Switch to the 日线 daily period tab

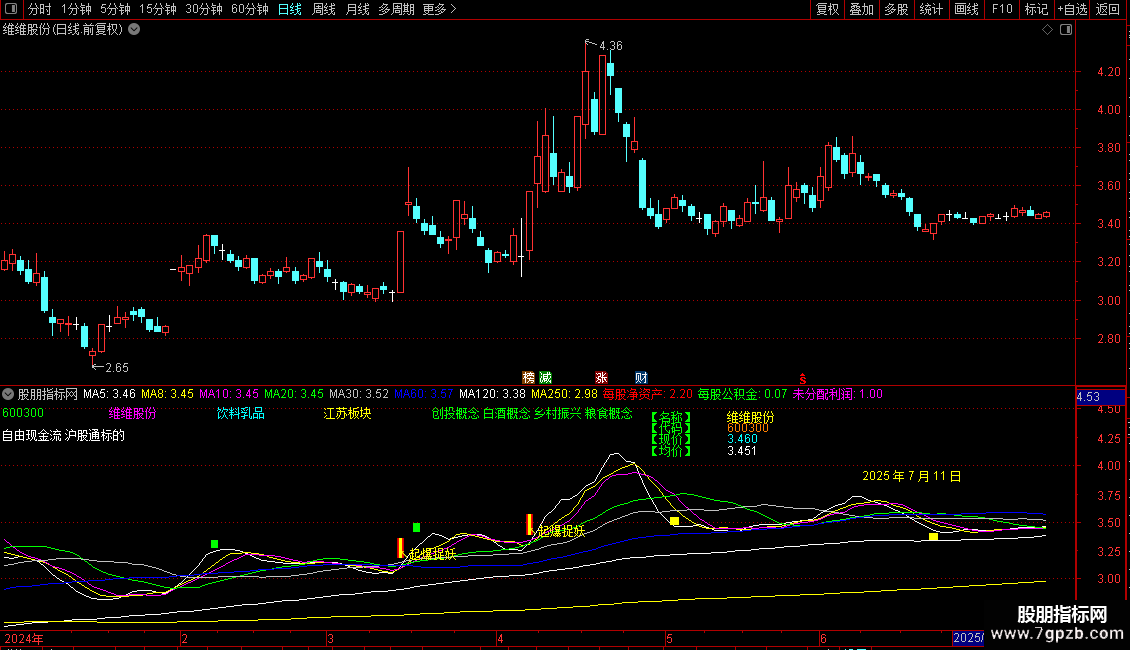(x=290, y=10)
